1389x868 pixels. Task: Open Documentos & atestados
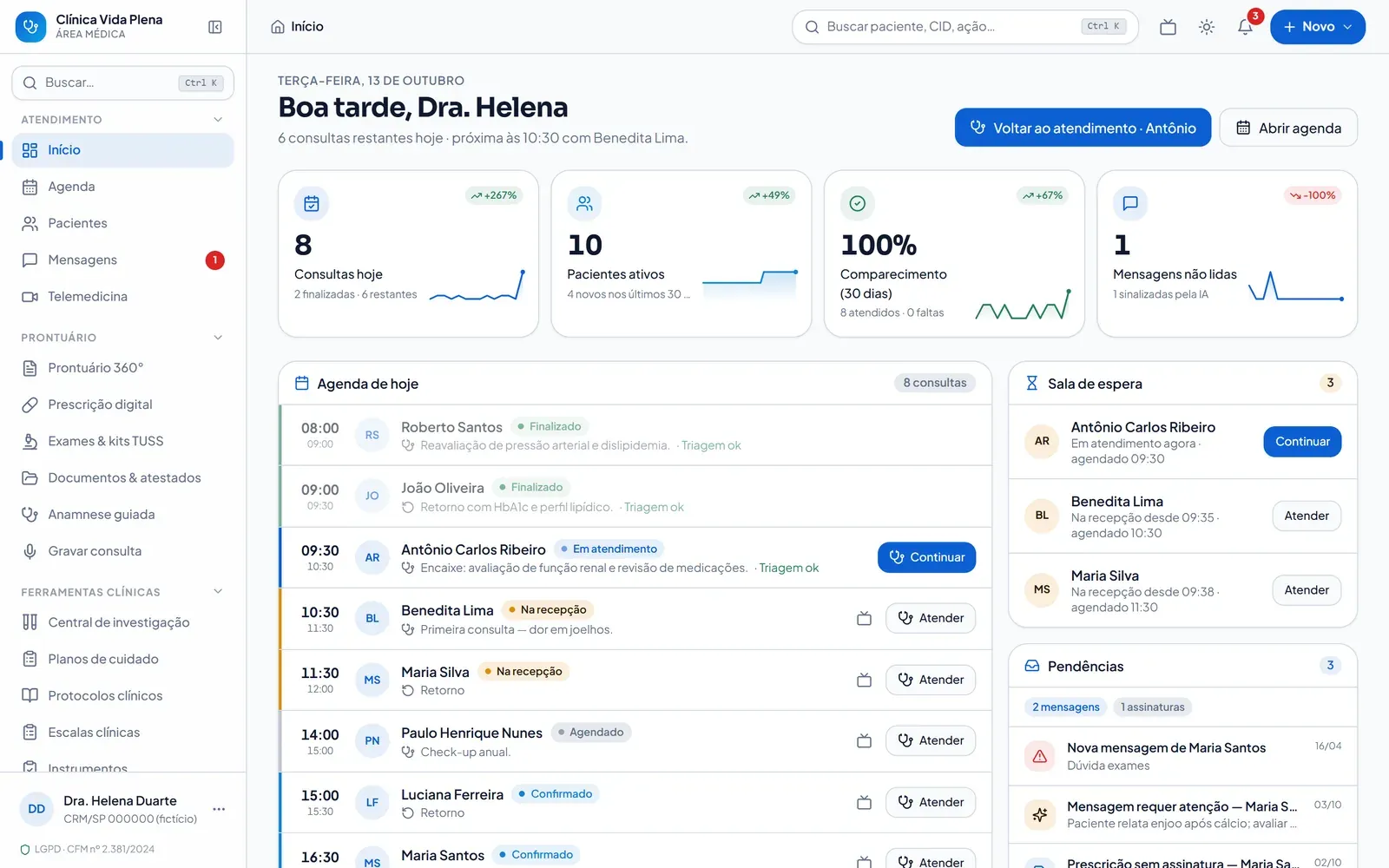click(x=122, y=477)
